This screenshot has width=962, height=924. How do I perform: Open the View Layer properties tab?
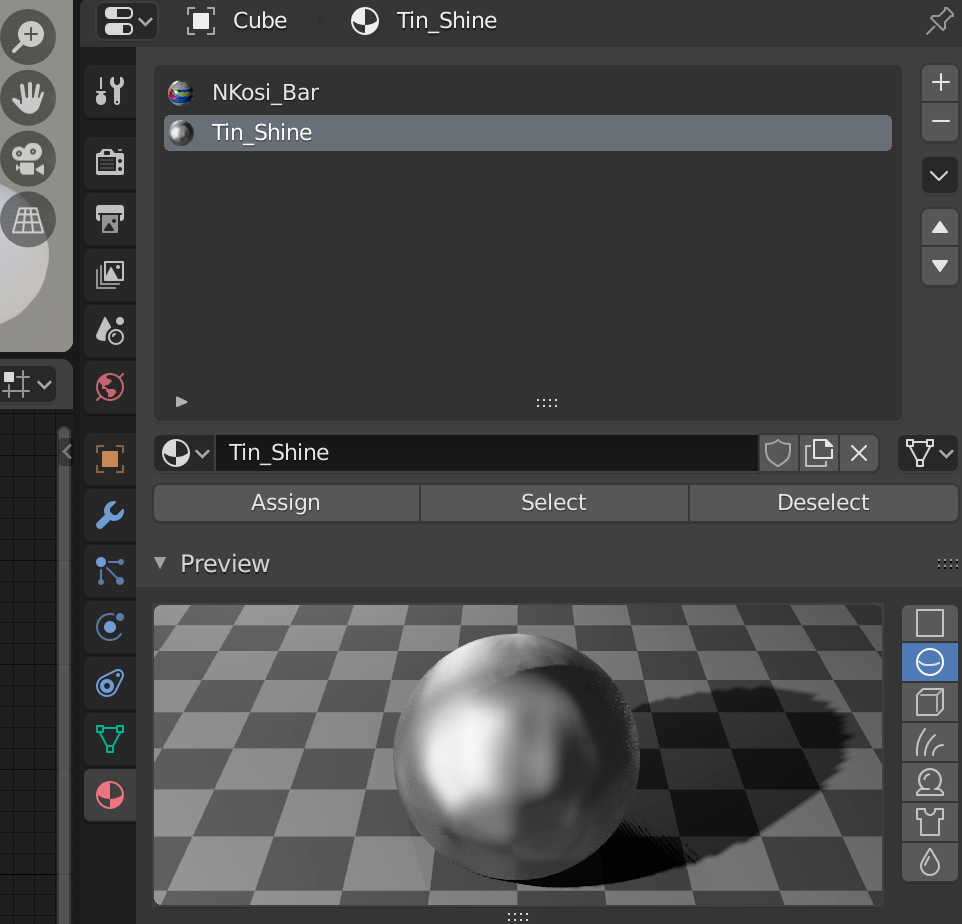click(x=110, y=275)
